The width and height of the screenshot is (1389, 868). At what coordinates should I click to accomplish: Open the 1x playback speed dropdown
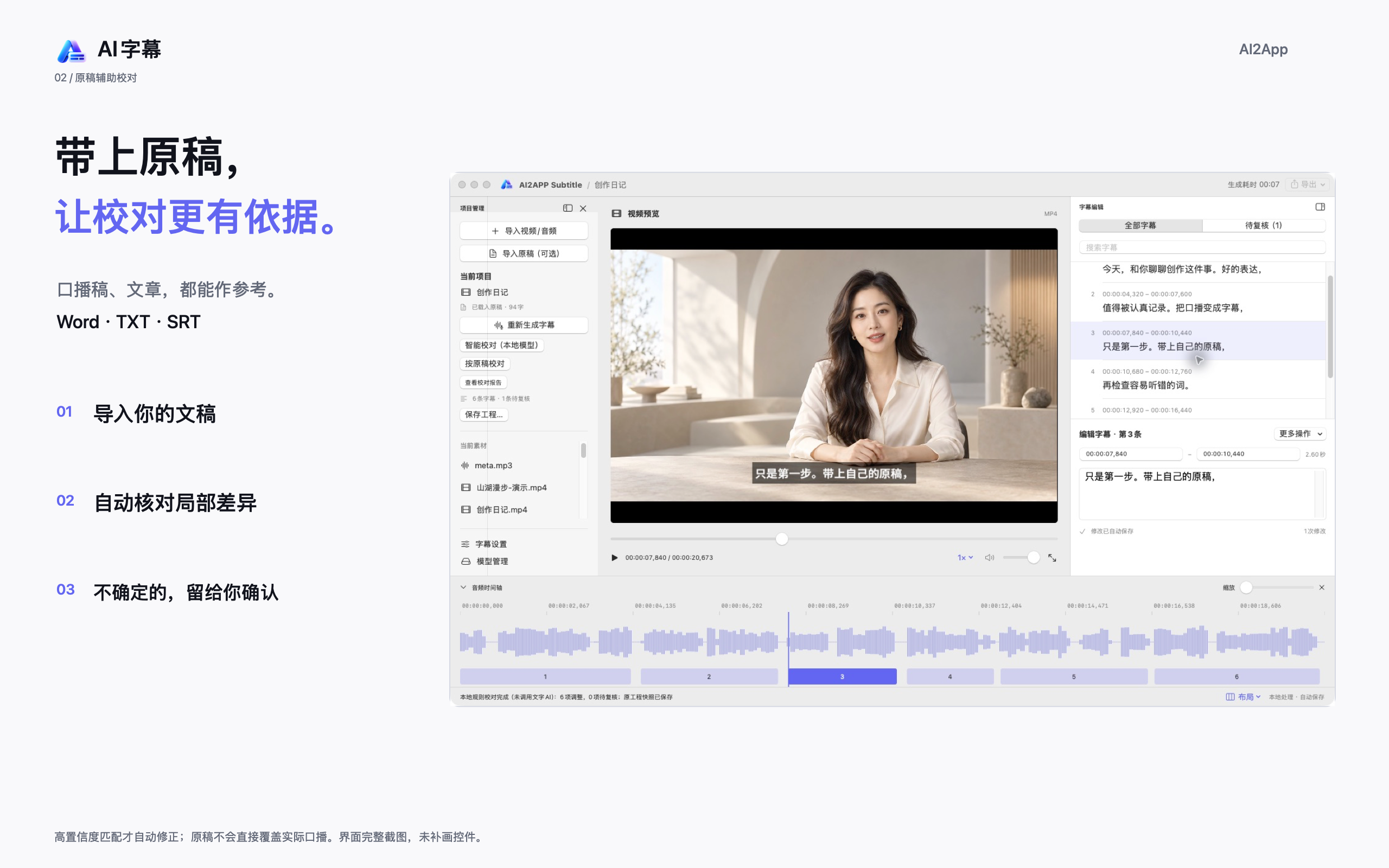click(965, 558)
